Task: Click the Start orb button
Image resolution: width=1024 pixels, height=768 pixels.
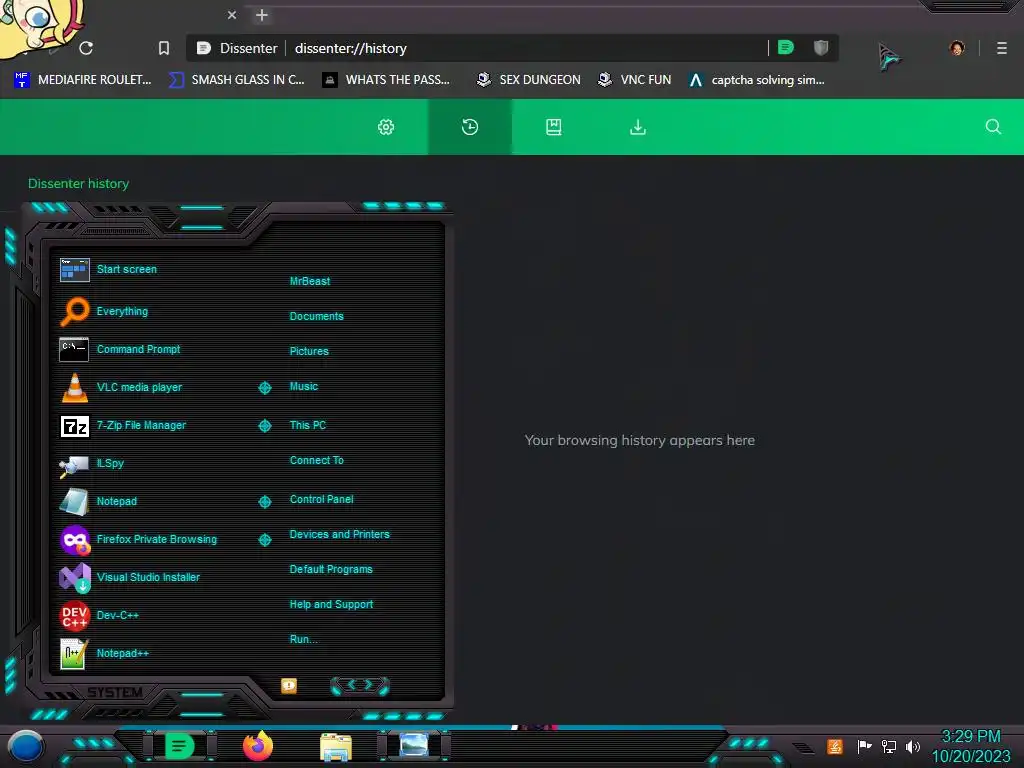Action: 25,747
